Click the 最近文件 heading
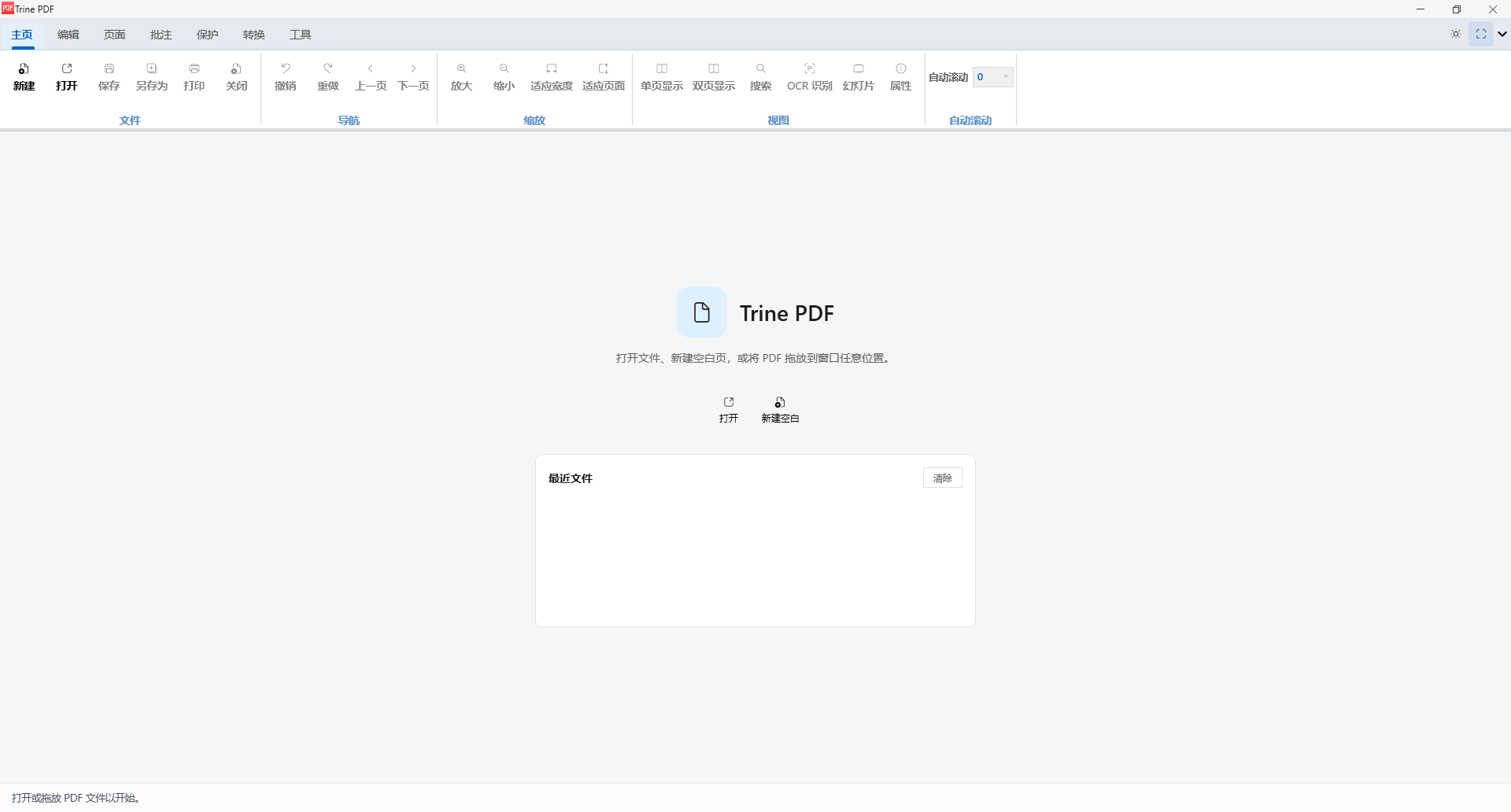The height and width of the screenshot is (812, 1511). click(571, 478)
